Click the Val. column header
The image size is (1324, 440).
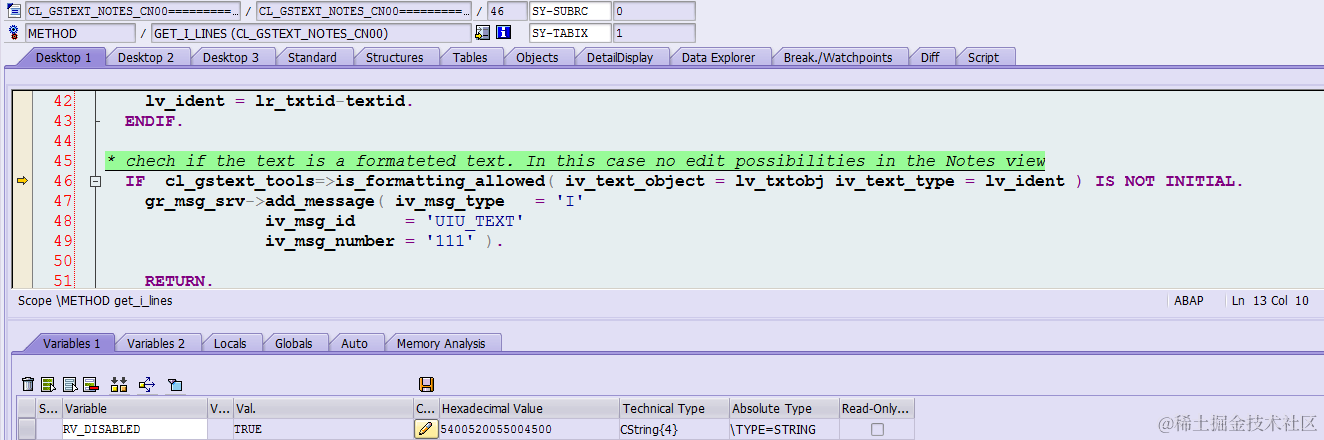[x=322, y=408]
